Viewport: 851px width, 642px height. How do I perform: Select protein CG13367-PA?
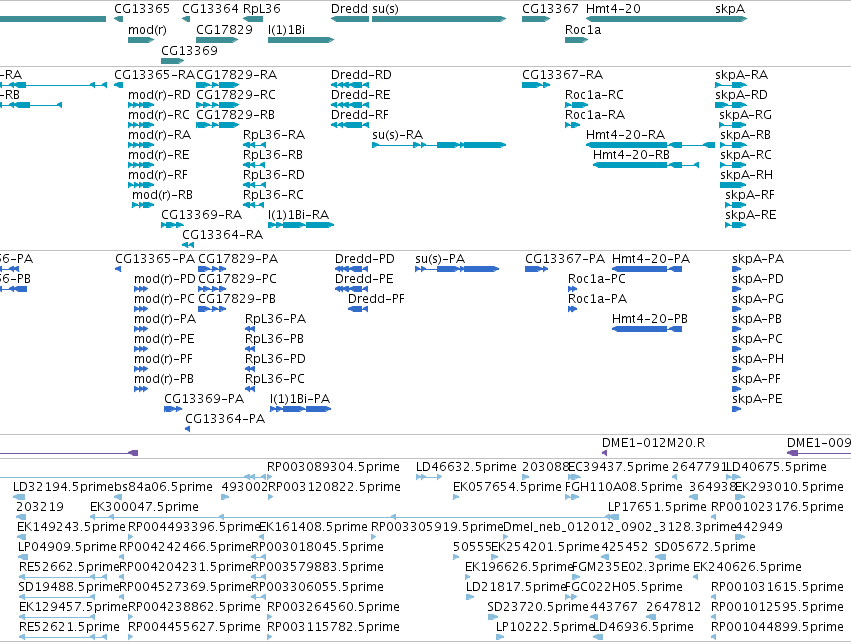pyautogui.click(x=565, y=259)
